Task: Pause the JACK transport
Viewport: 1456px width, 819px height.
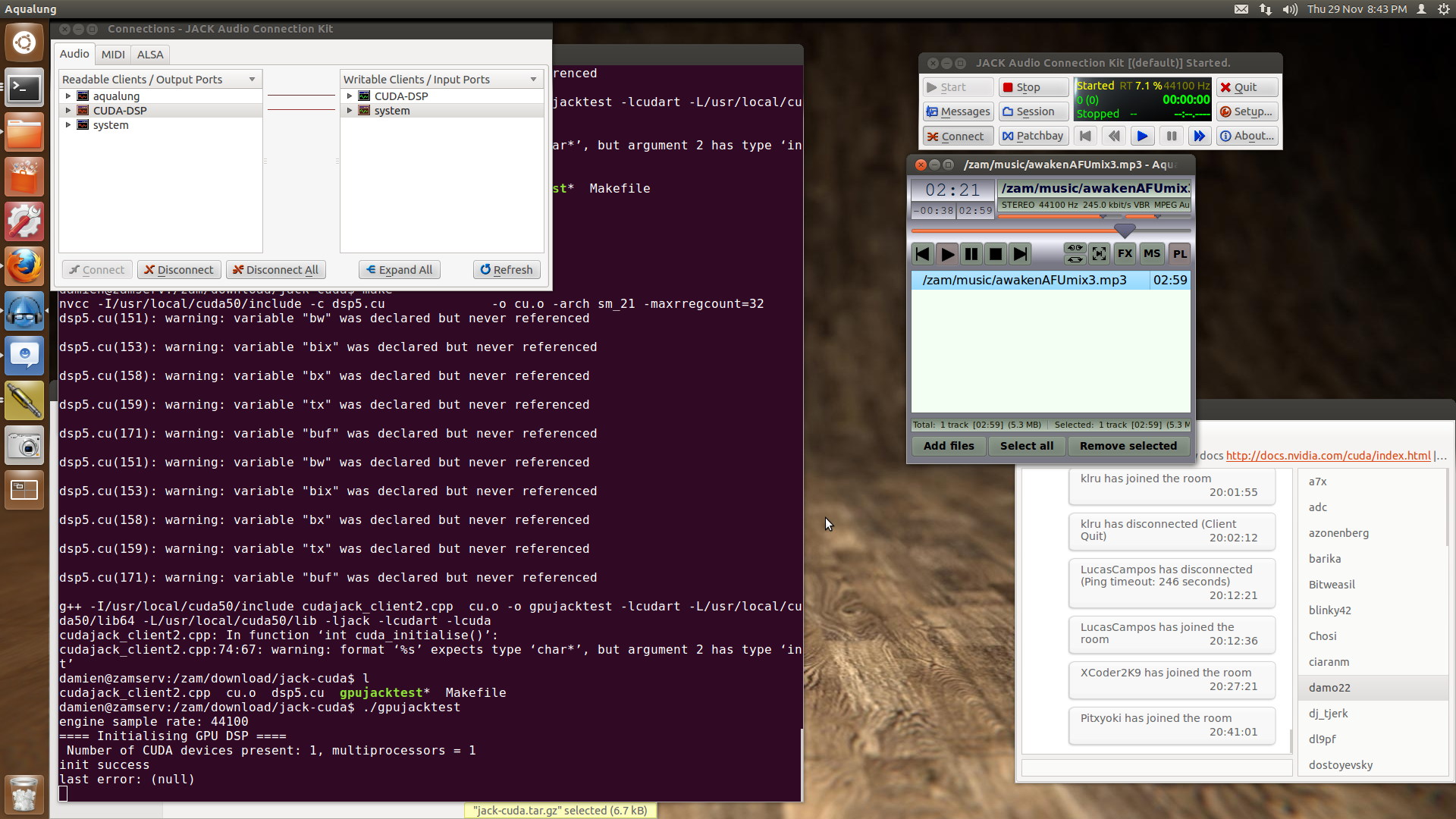Action: click(1171, 136)
